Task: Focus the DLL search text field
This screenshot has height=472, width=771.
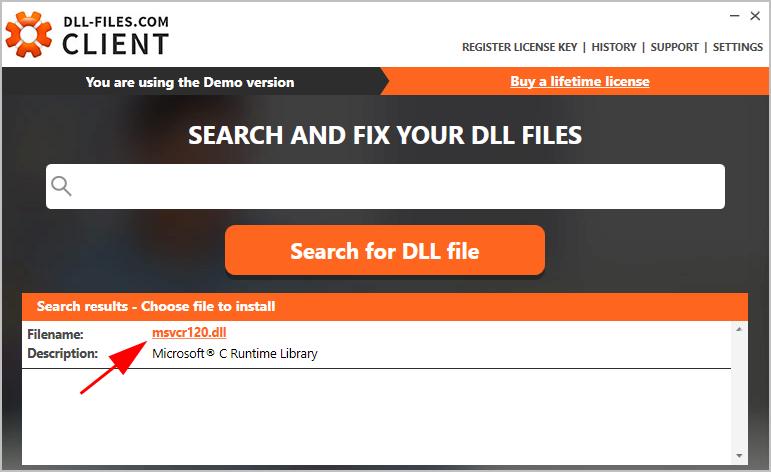Action: coord(386,186)
